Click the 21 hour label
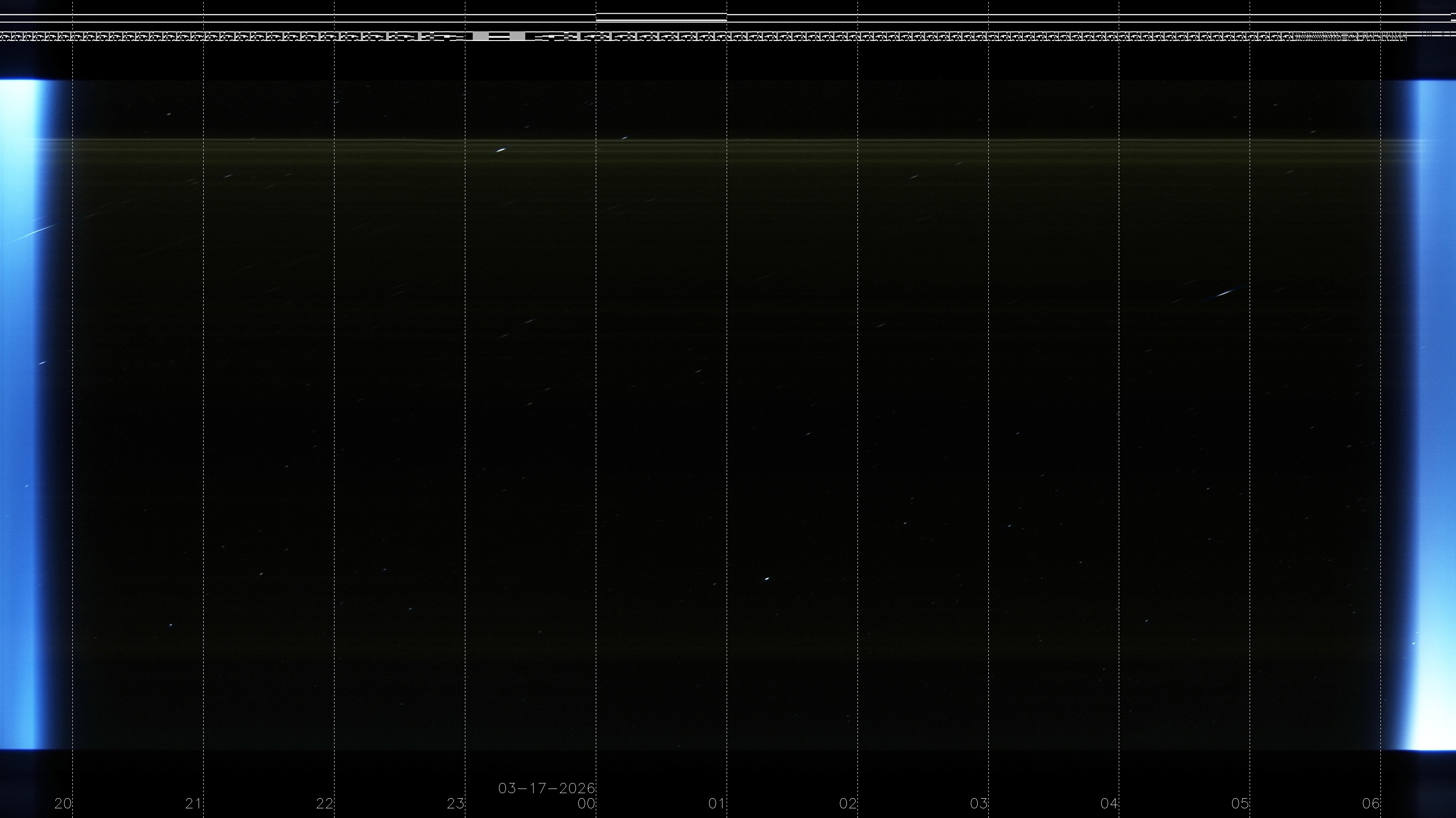 coord(194,803)
